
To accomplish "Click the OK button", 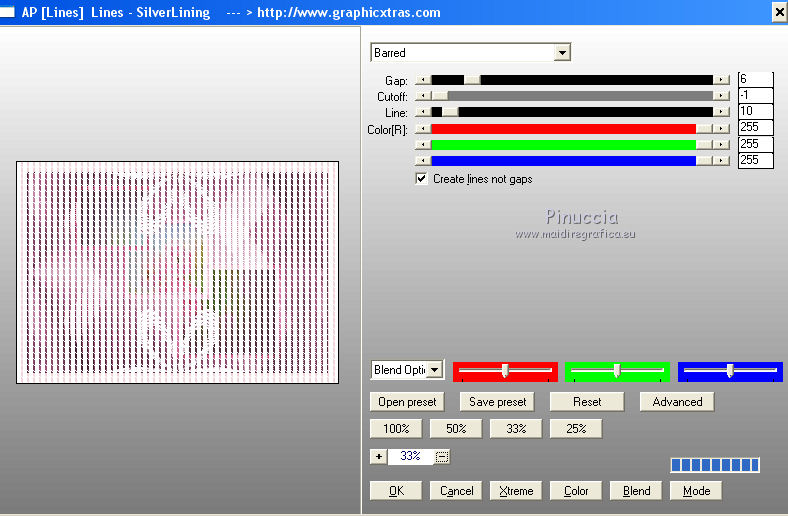I will tap(396, 491).
